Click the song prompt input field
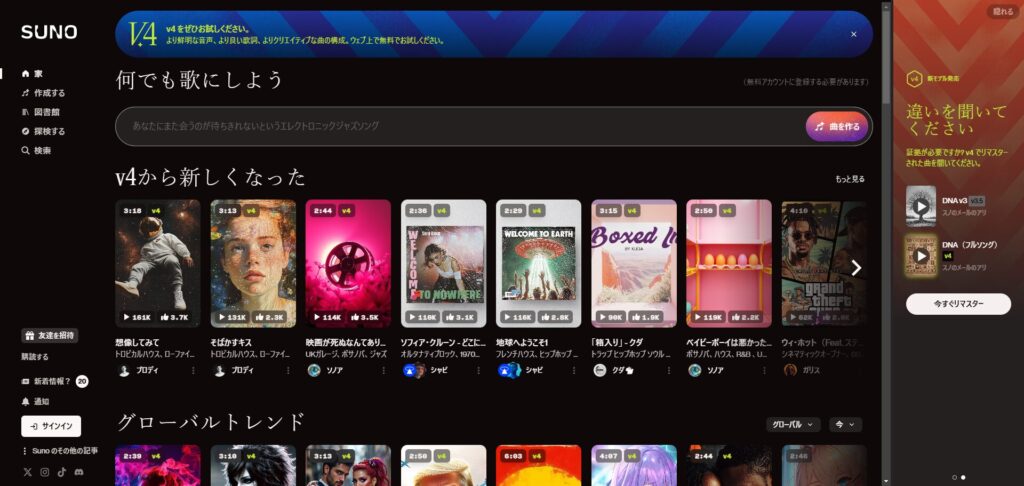1024x486 pixels. [x=457, y=126]
